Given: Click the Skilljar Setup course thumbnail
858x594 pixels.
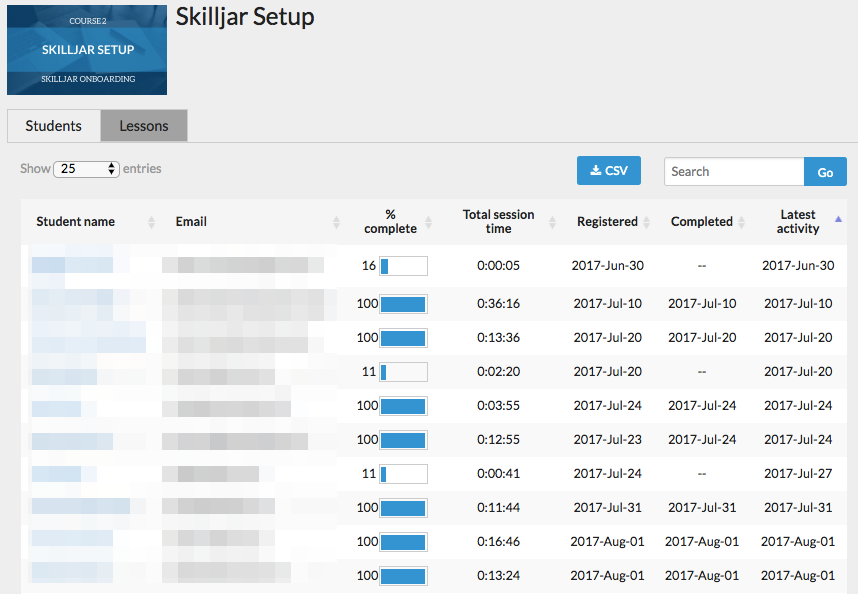Looking at the screenshot, I should click(x=87, y=50).
